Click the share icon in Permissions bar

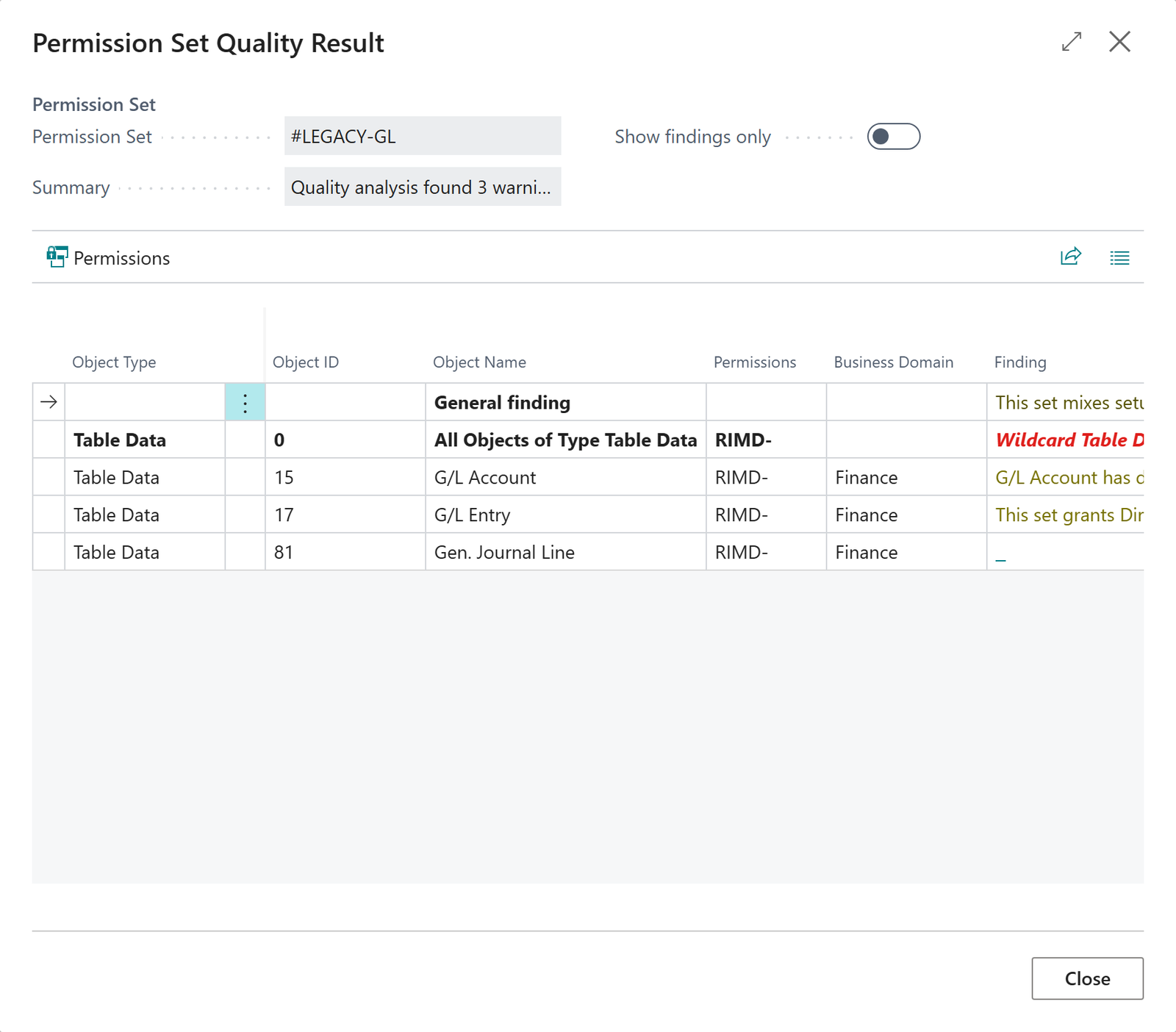click(x=1071, y=257)
